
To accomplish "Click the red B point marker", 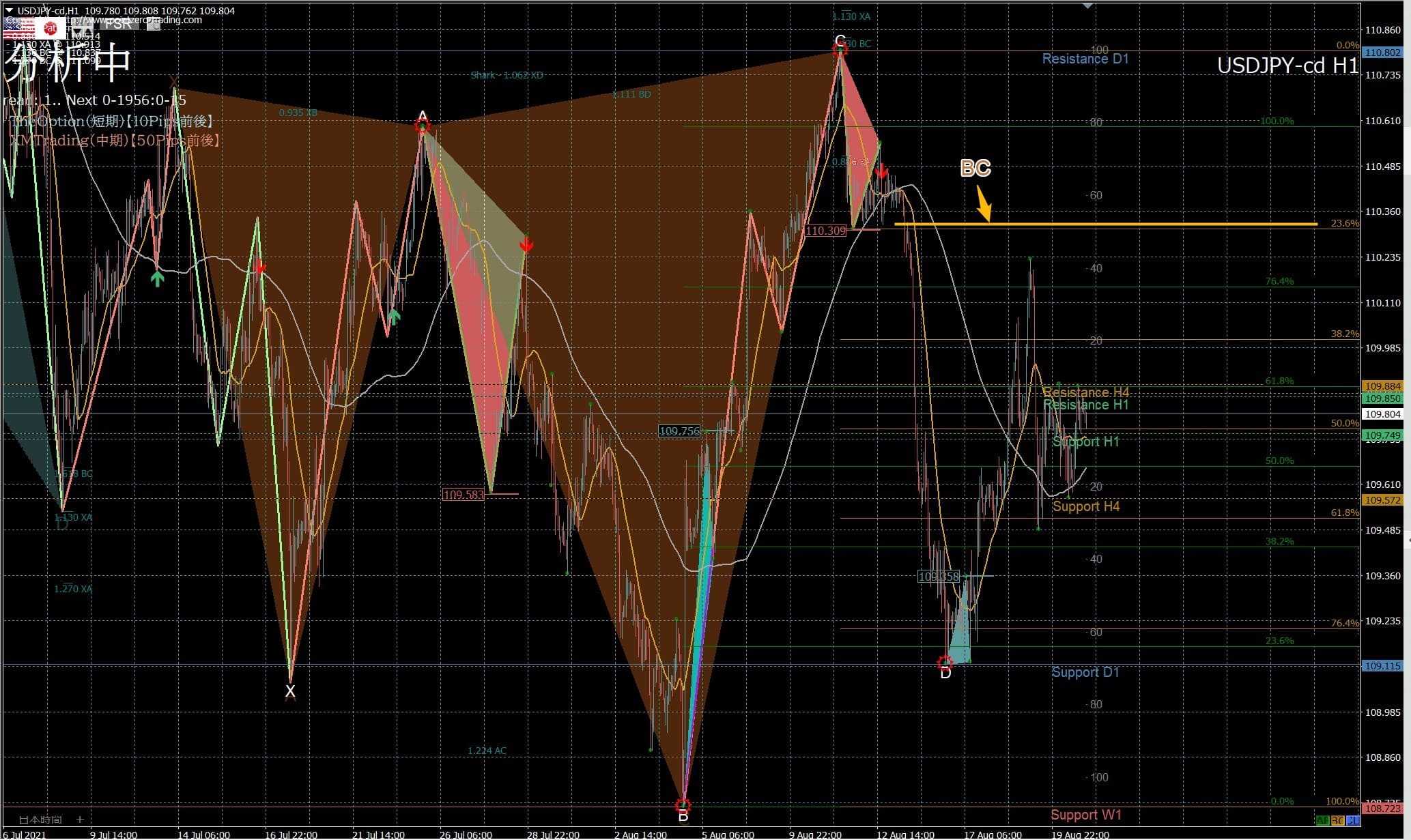I will tap(683, 806).
